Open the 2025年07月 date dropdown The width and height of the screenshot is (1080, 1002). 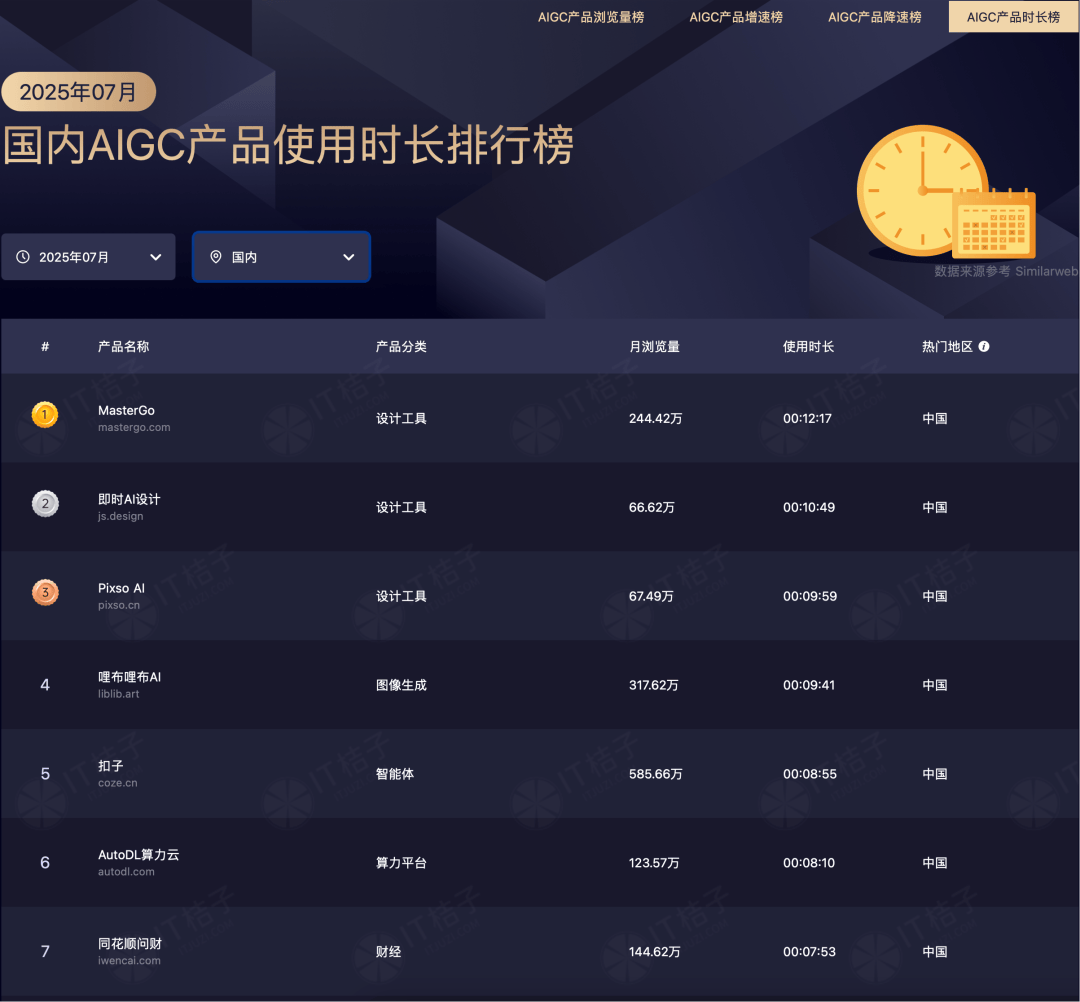click(88, 257)
